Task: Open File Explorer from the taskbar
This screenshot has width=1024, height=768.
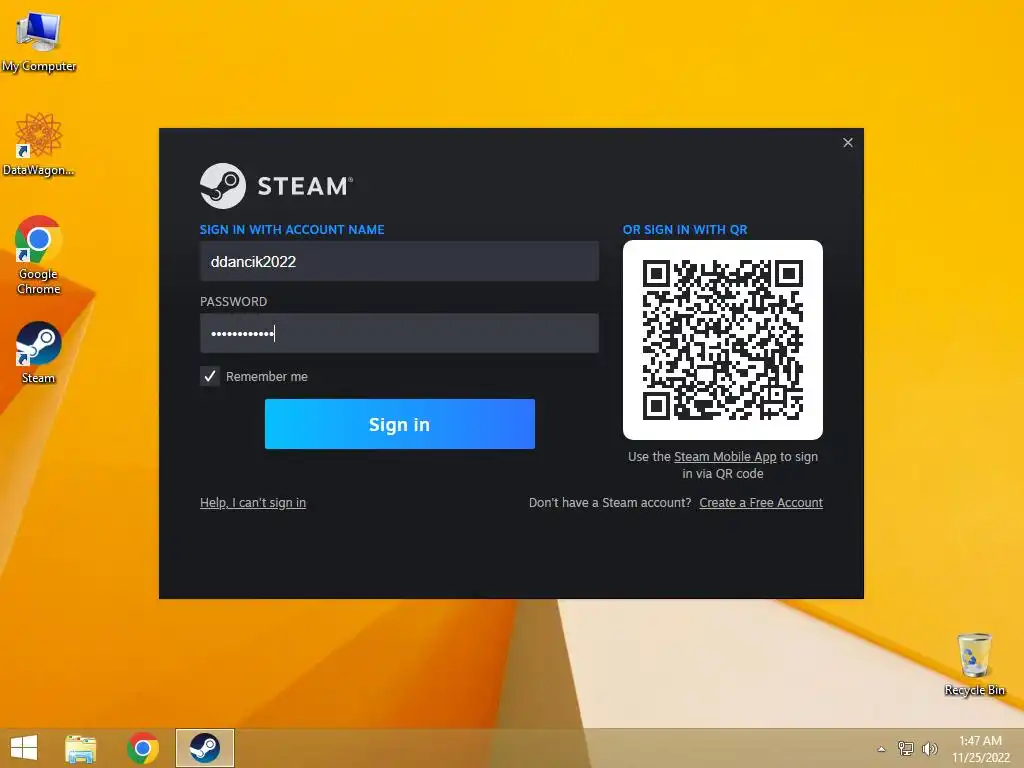Action: tap(81, 748)
